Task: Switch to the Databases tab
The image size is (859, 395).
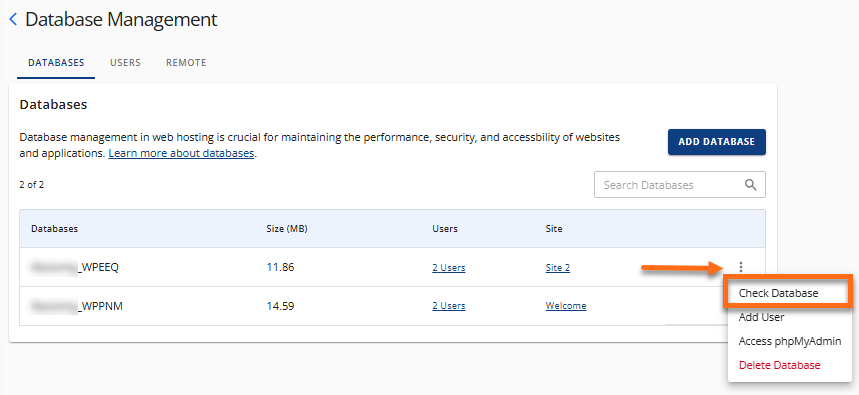Action: [56, 62]
